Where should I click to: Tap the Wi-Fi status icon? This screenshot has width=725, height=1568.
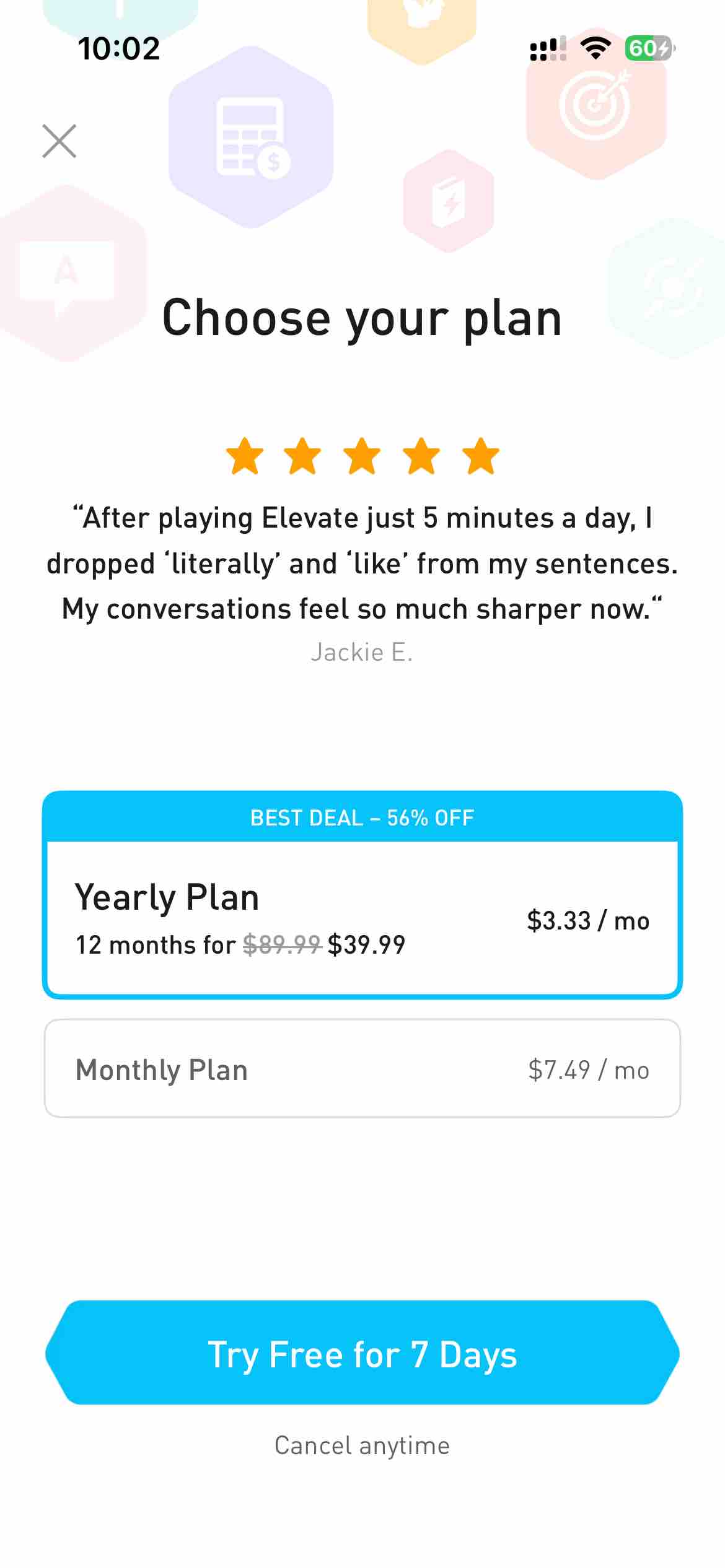pos(595,48)
